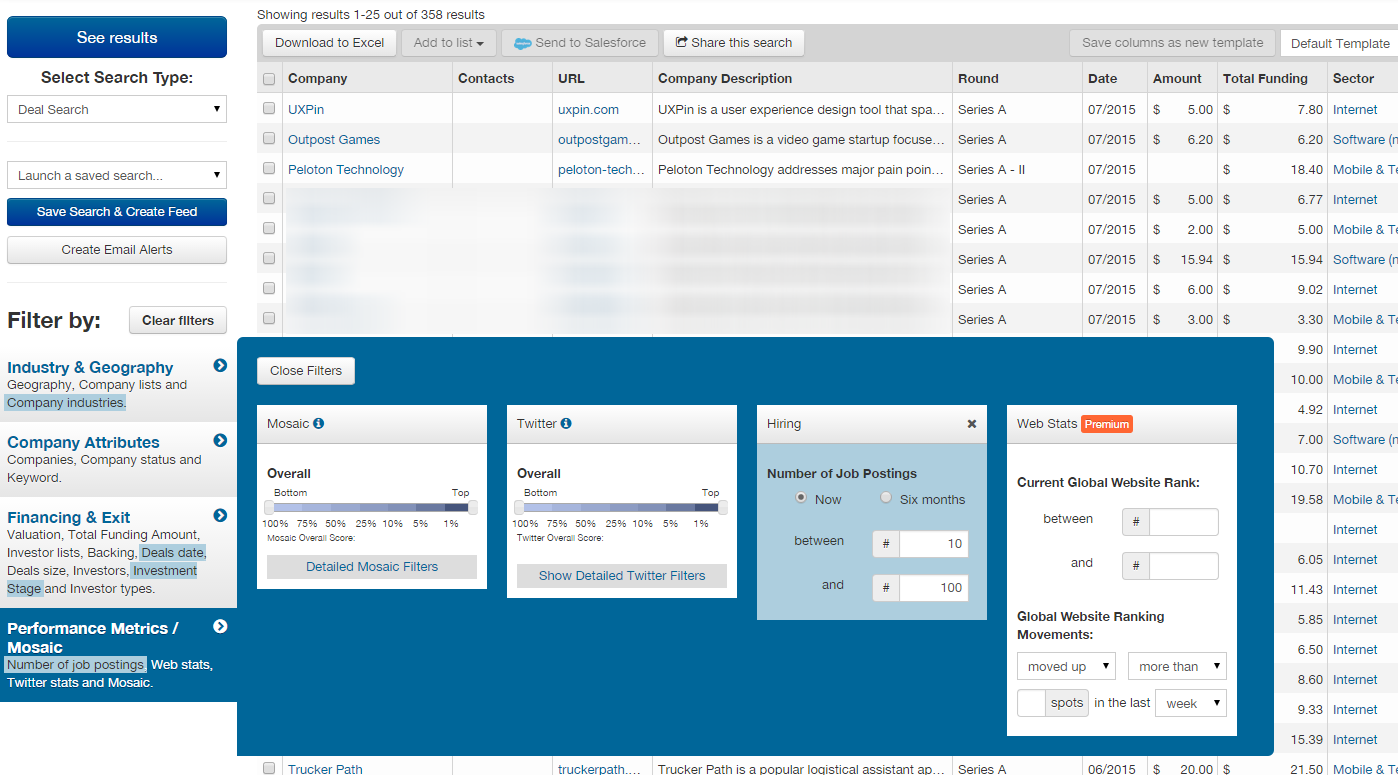Click the Twitter info icon
This screenshot has width=1398, height=775.
(x=567, y=423)
